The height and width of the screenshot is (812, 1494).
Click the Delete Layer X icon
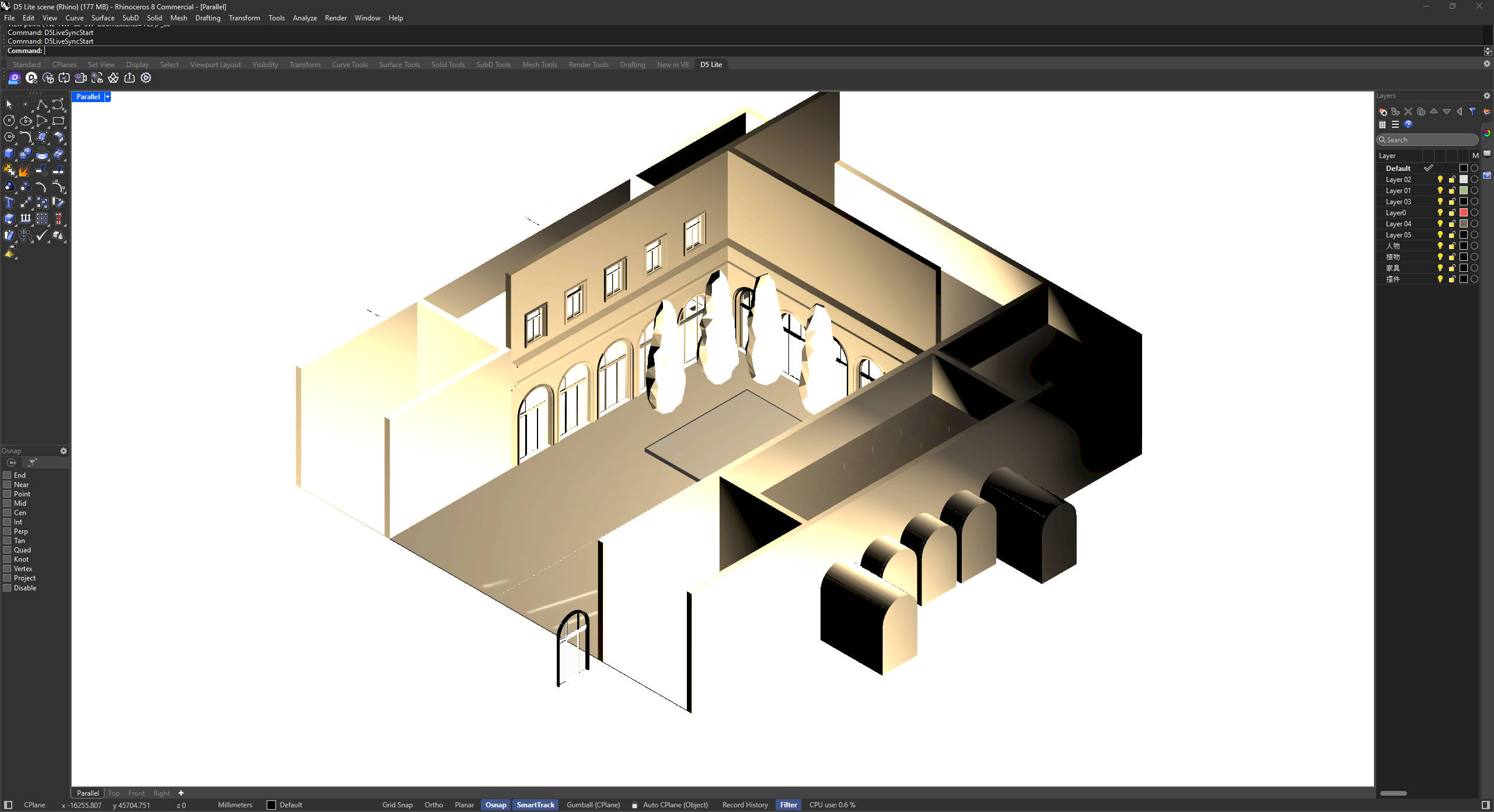[1408, 111]
